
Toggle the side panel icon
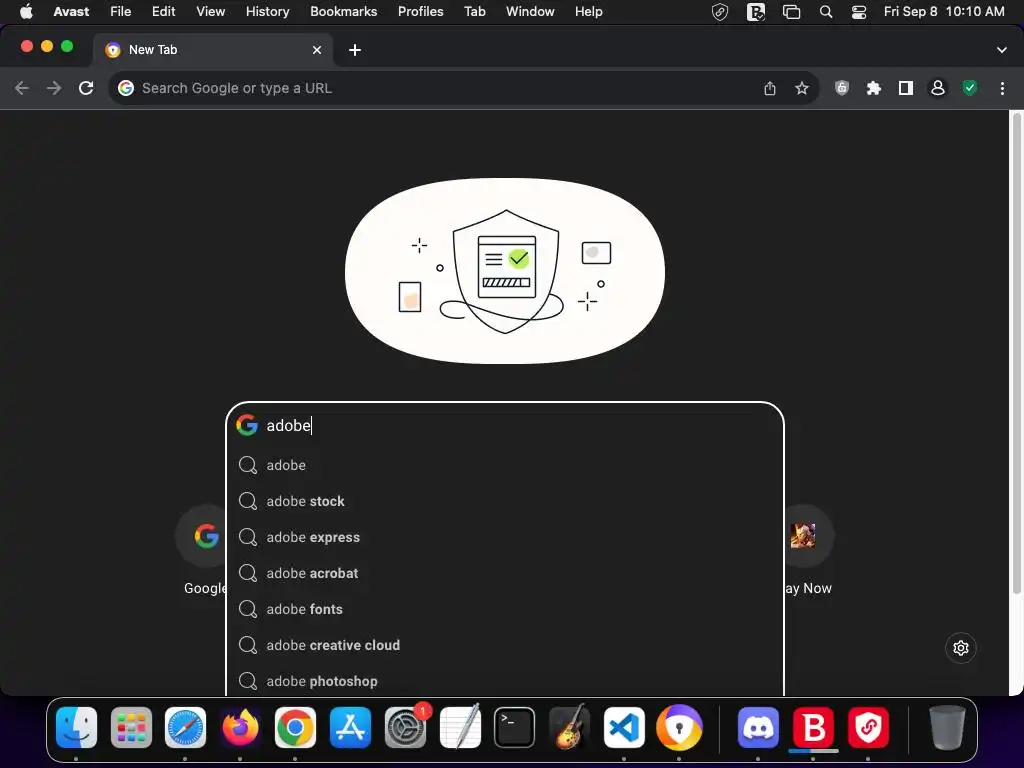tap(906, 88)
